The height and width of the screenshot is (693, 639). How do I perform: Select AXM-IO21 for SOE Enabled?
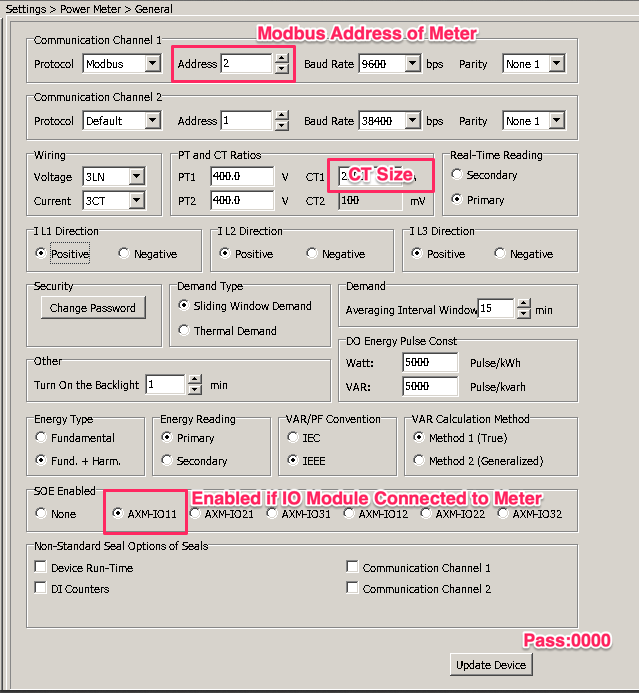coord(222,514)
